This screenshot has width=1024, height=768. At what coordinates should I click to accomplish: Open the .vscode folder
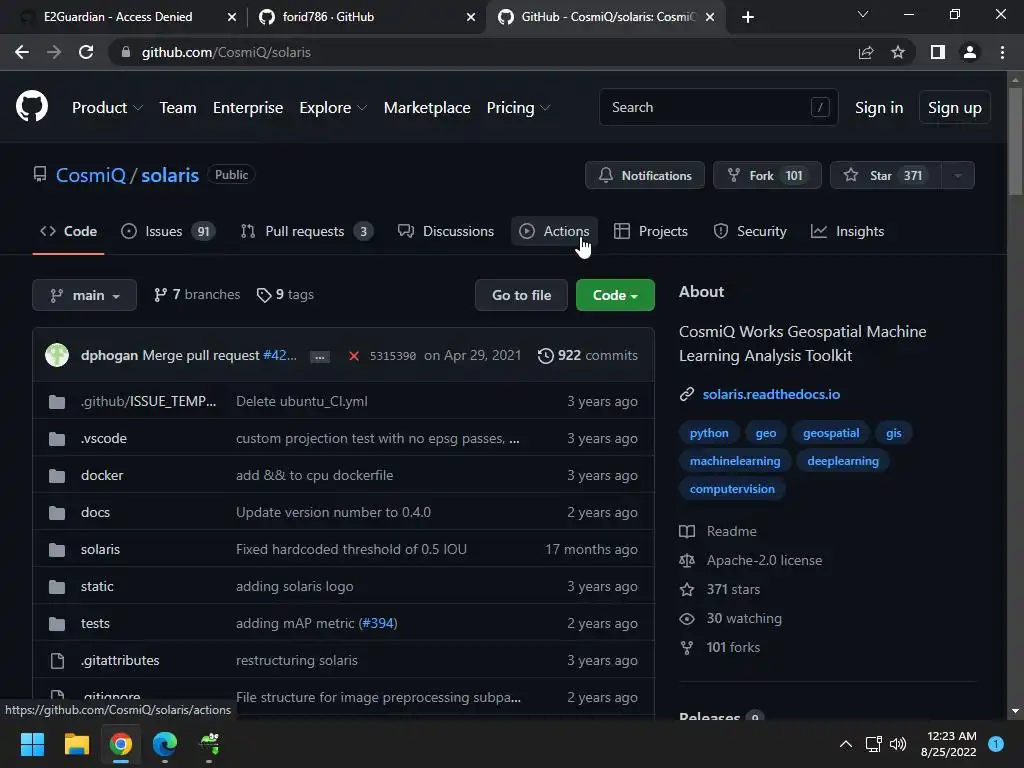point(104,439)
